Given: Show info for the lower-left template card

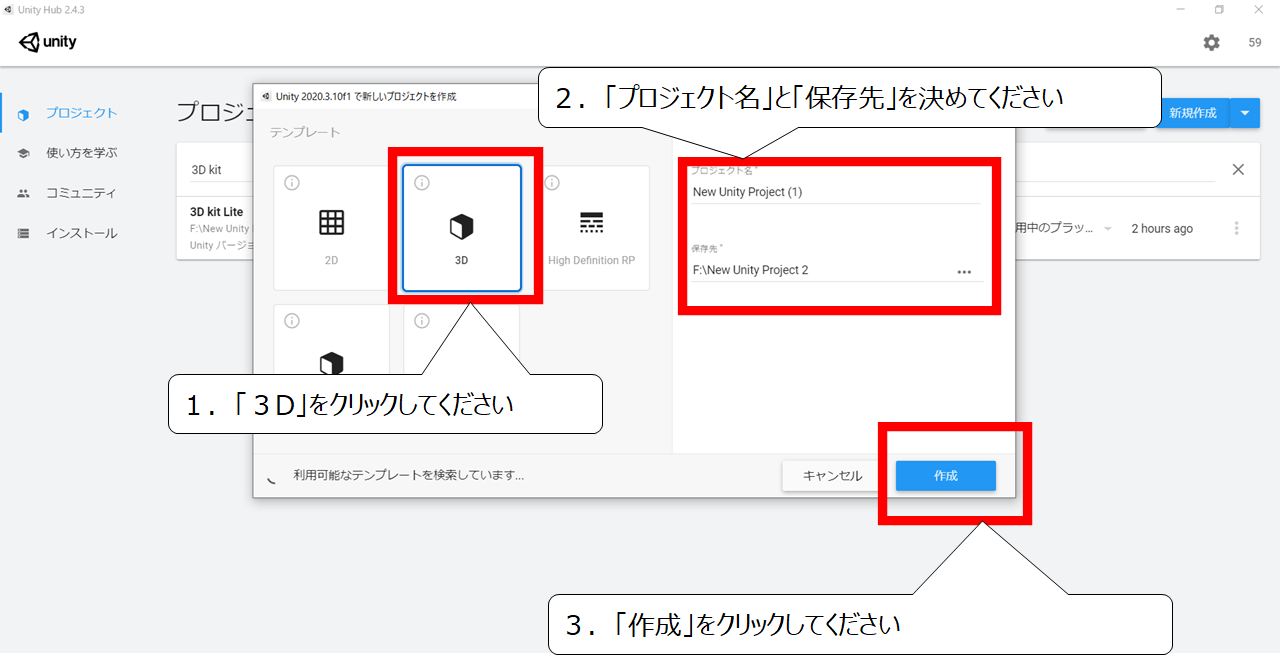Looking at the screenshot, I should point(292,321).
